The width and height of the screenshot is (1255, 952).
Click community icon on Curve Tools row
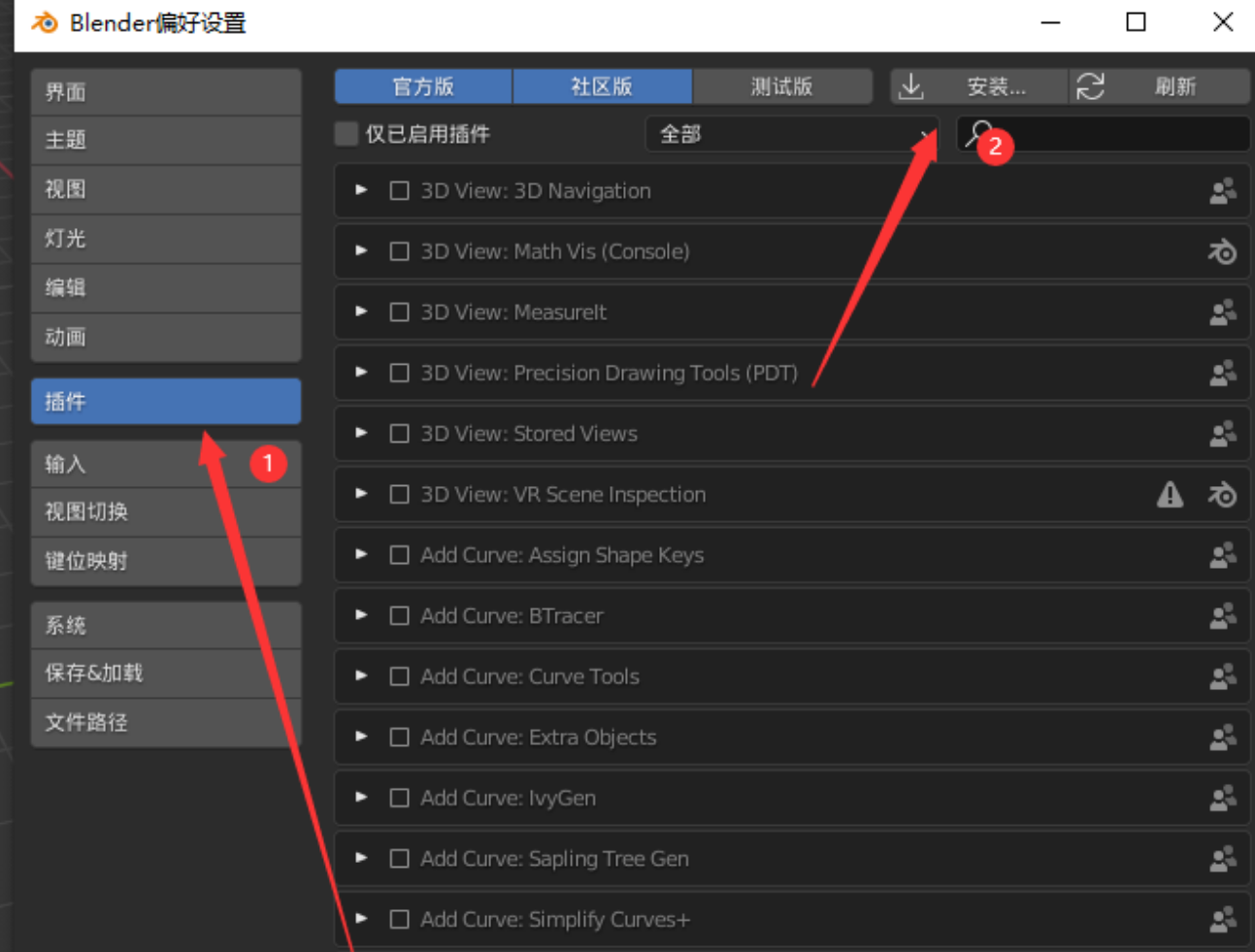tap(1223, 676)
